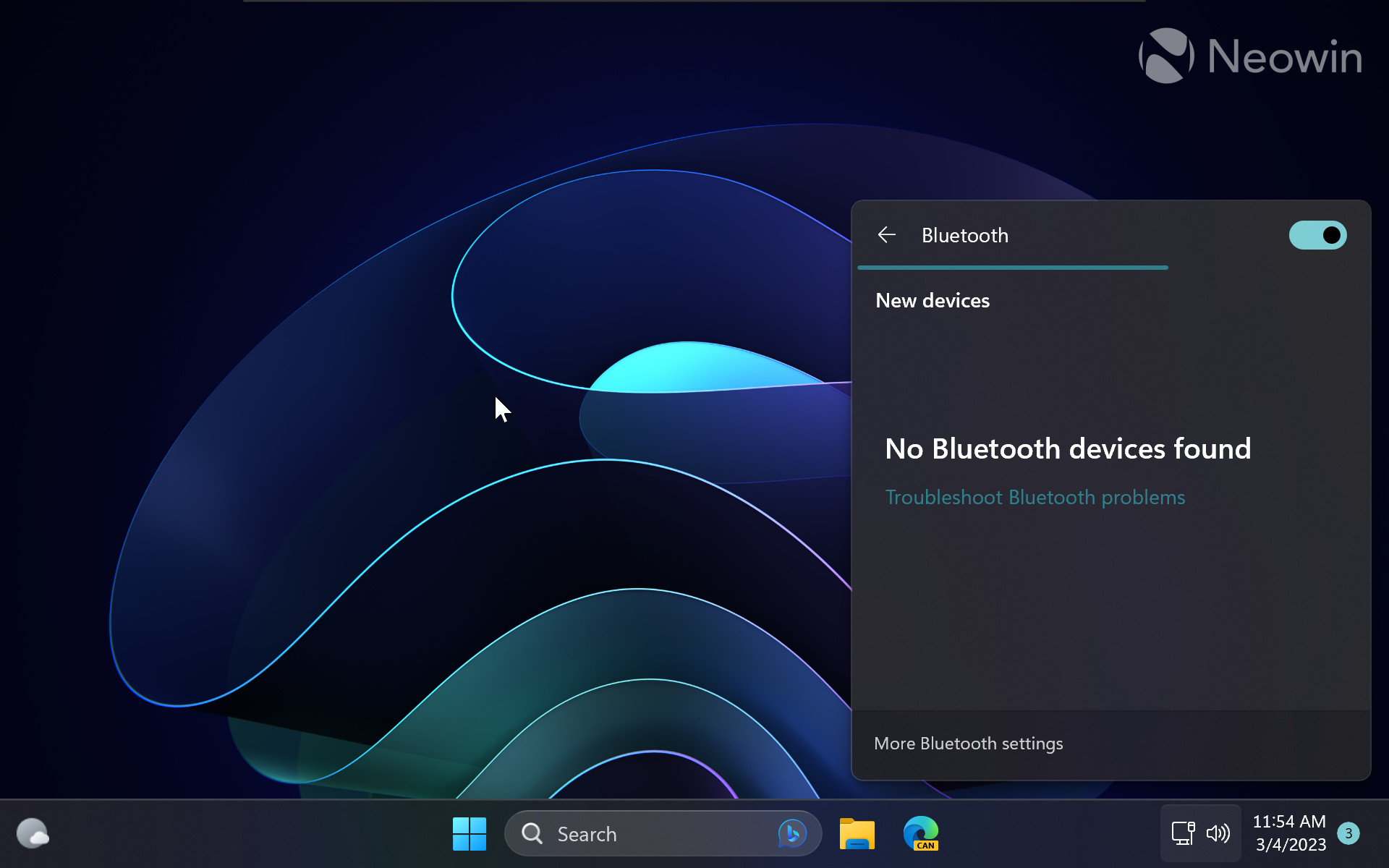Click Troubleshoot Bluetooth problems link

point(1035,497)
